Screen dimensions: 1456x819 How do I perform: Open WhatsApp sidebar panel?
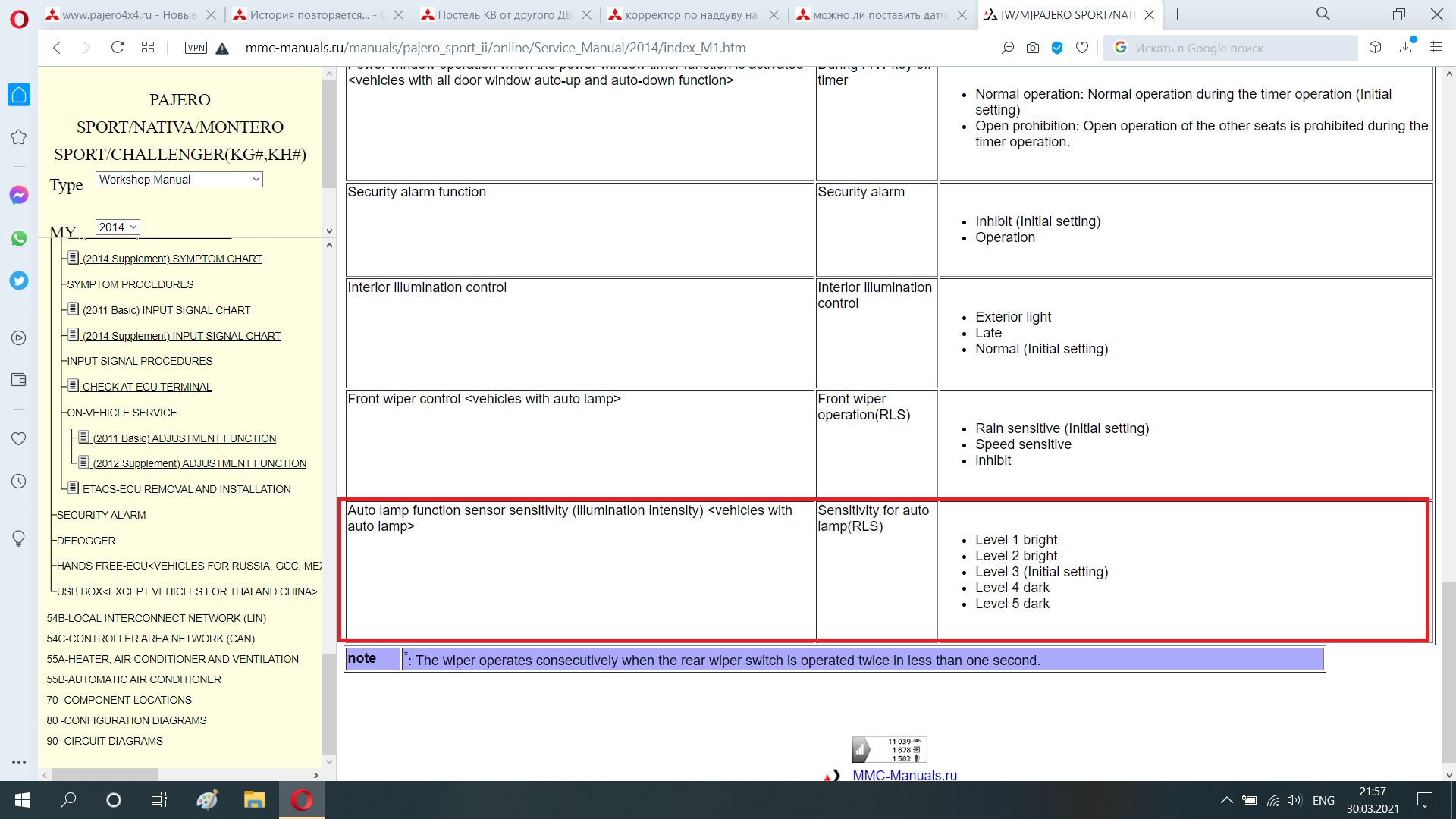click(19, 238)
